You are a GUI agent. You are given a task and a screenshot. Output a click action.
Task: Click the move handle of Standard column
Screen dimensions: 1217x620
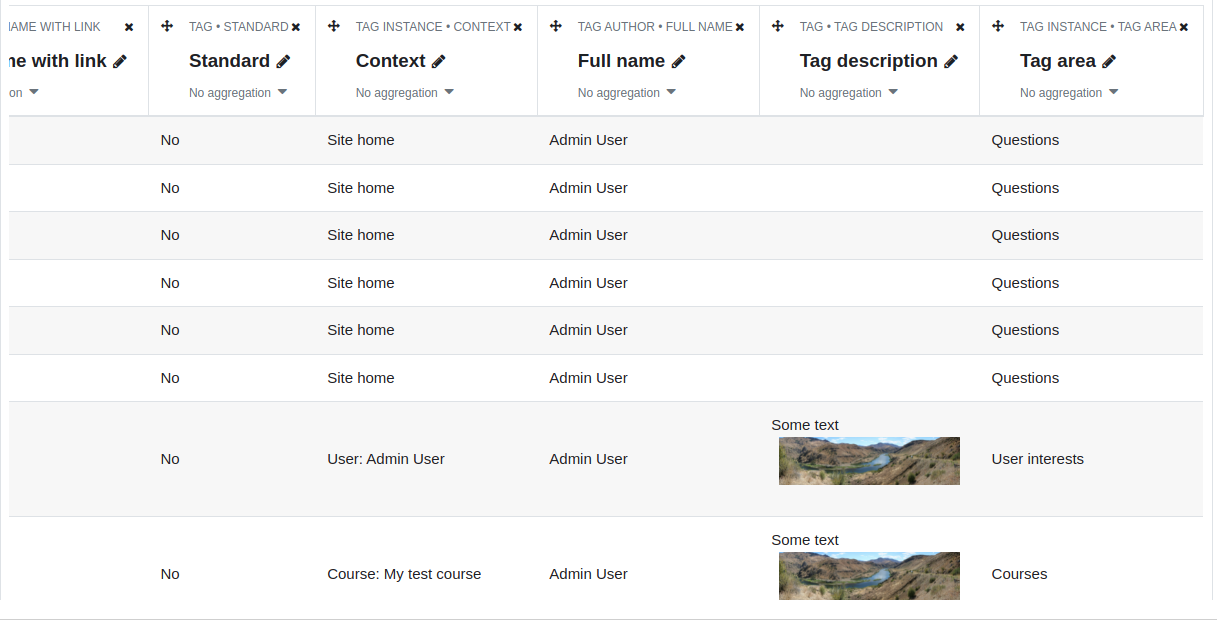pyautogui.click(x=167, y=26)
